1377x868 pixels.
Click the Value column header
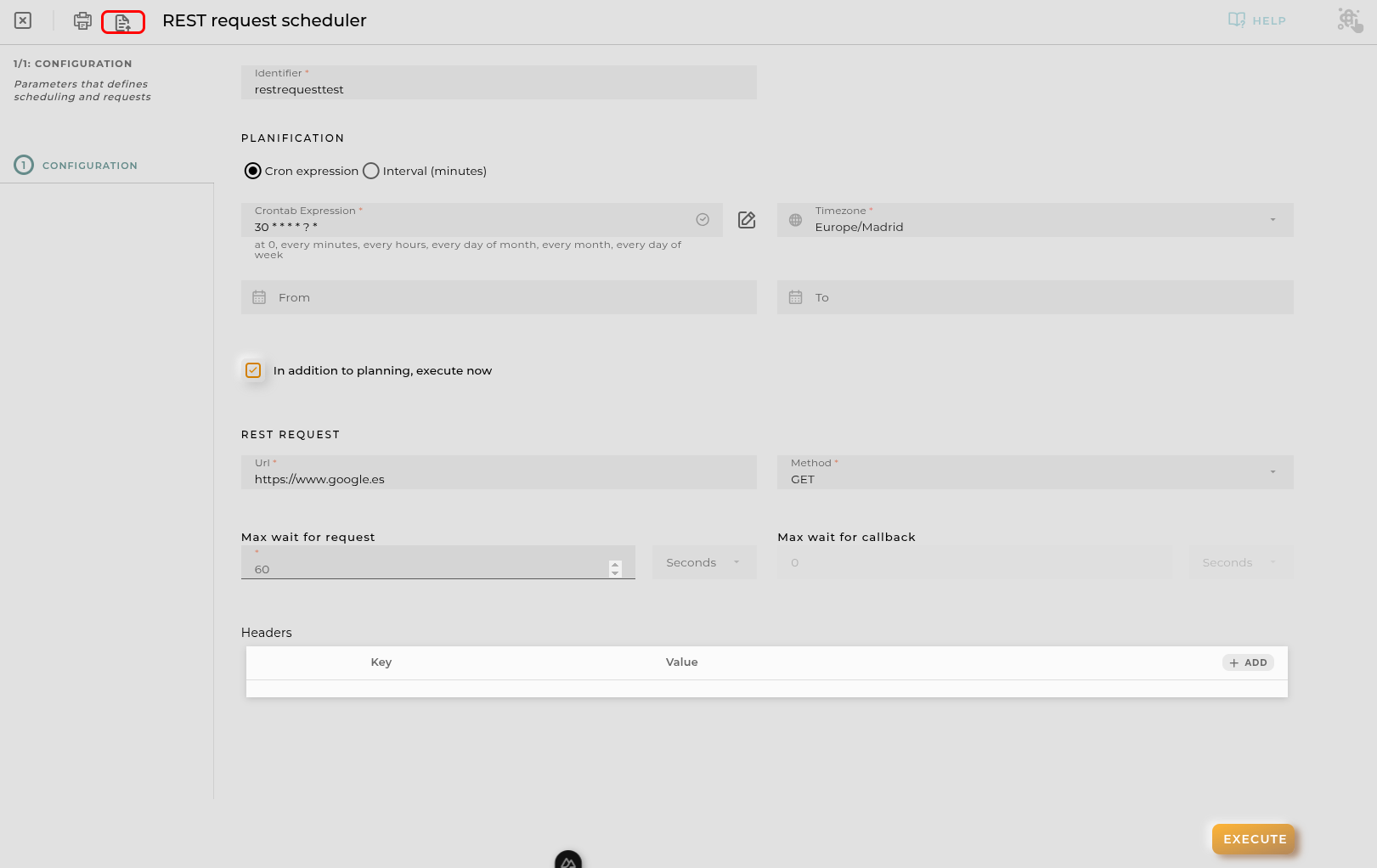681,662
